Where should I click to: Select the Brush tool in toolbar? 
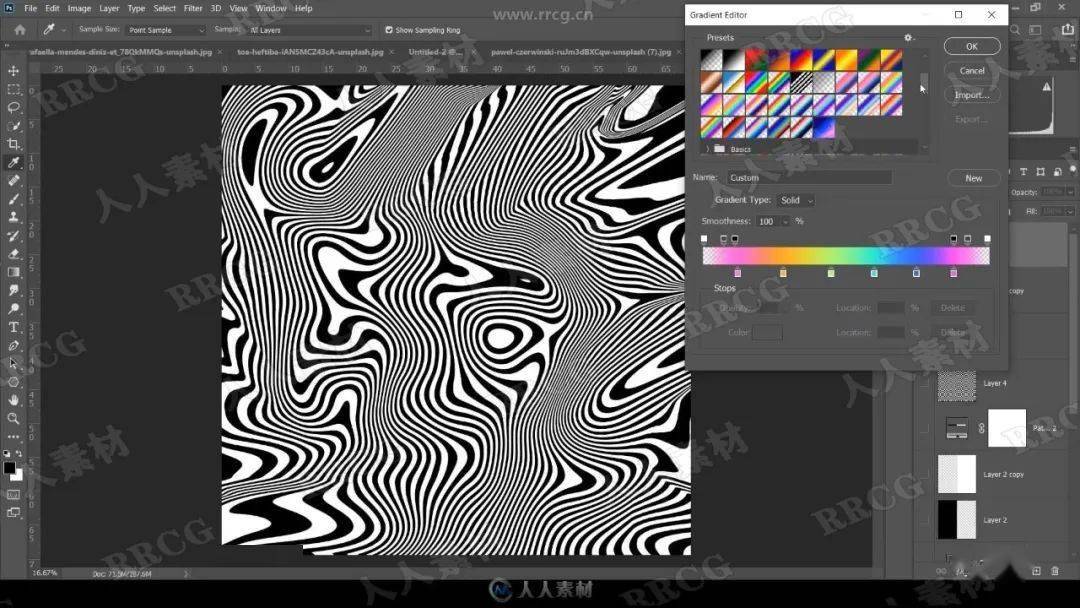click(13, 199)
